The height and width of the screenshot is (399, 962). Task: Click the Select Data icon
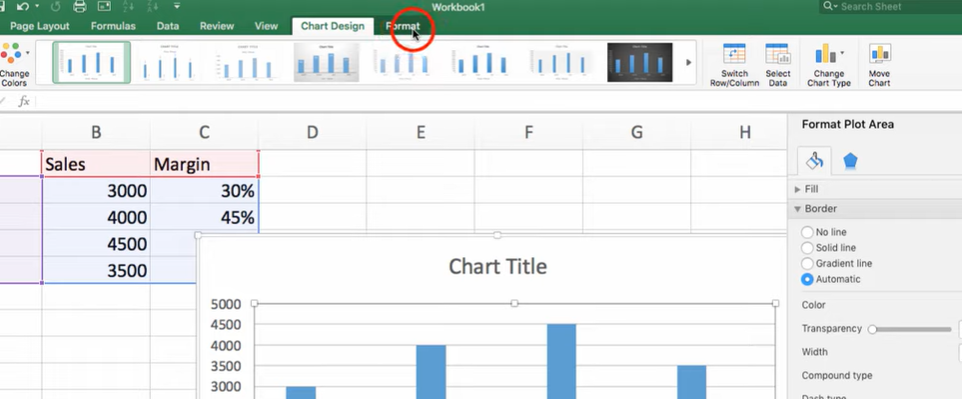coord(777,54)
